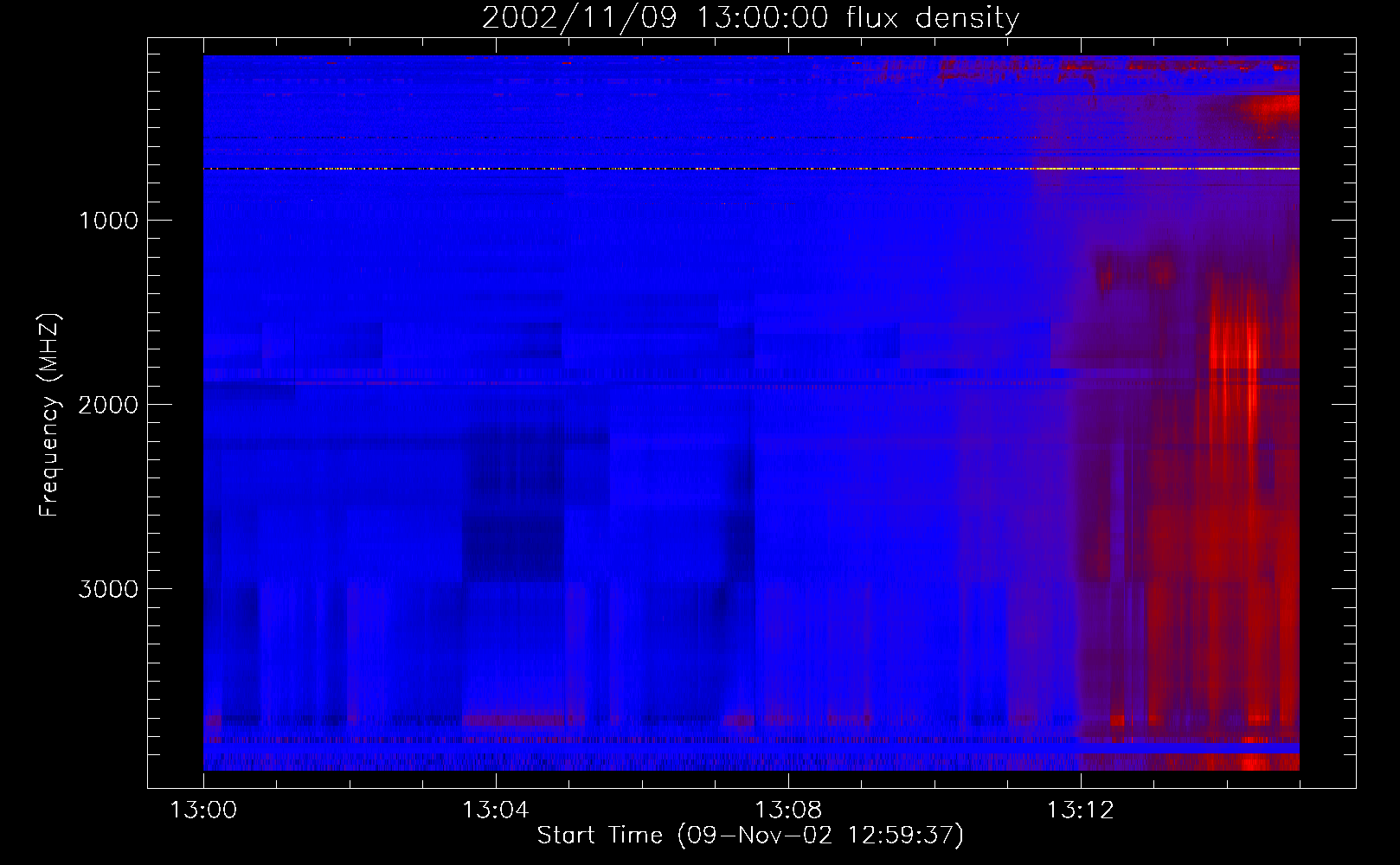The image size is (1400, 865).
Task: Select the 'Frequency (MHZ)' y-axis label
Action: [x=49, y=415]
